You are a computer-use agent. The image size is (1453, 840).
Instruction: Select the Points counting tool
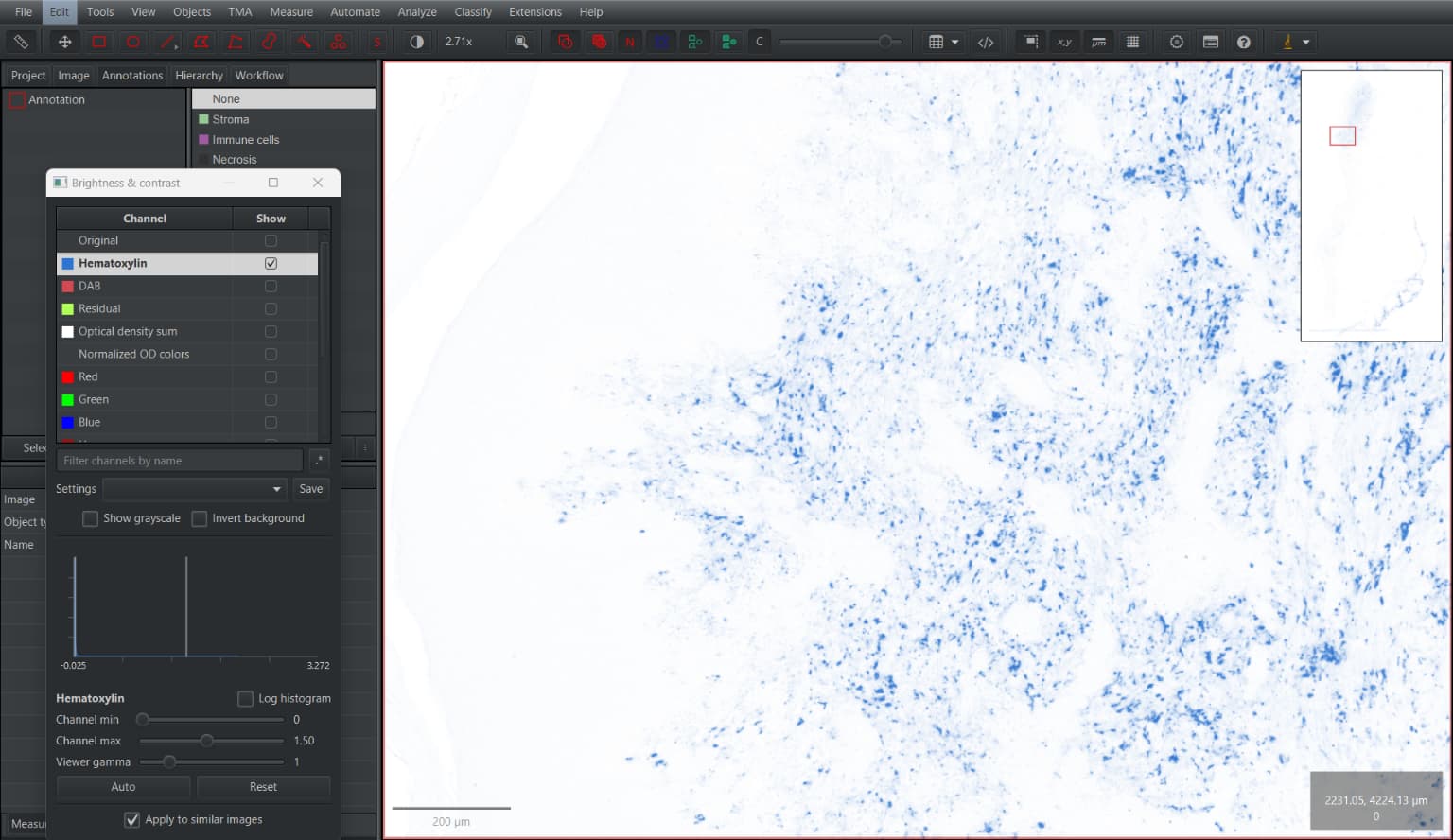click(337, 42)
